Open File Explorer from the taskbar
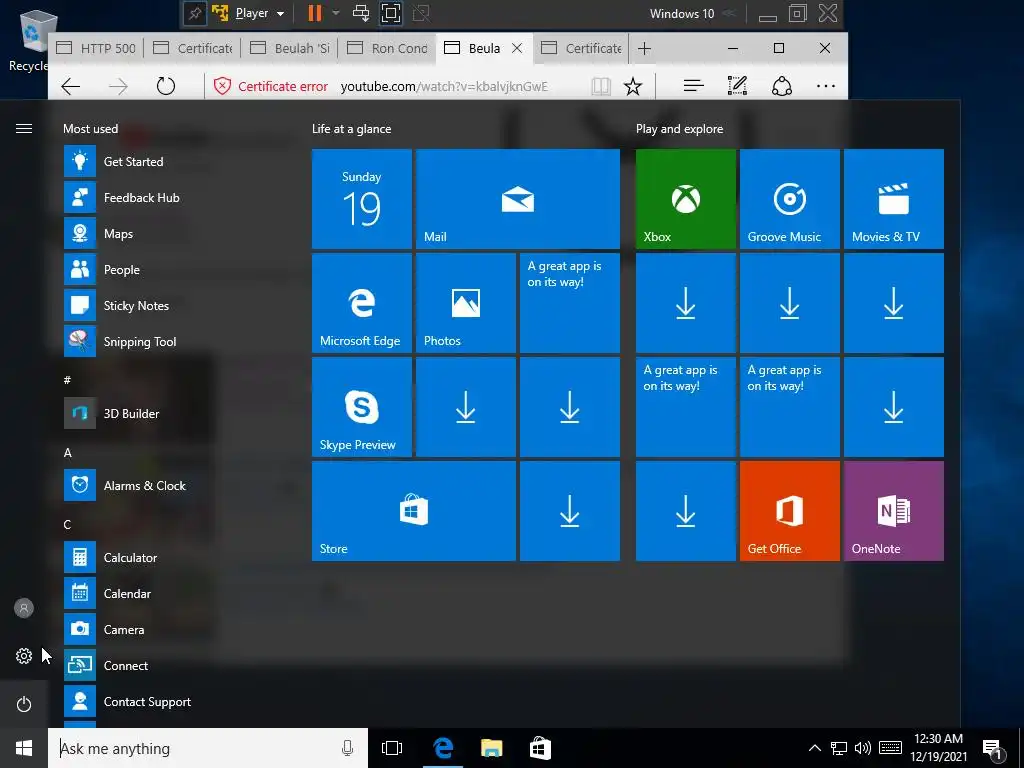This screenshot has height=768, width=1024. (491, 748)
